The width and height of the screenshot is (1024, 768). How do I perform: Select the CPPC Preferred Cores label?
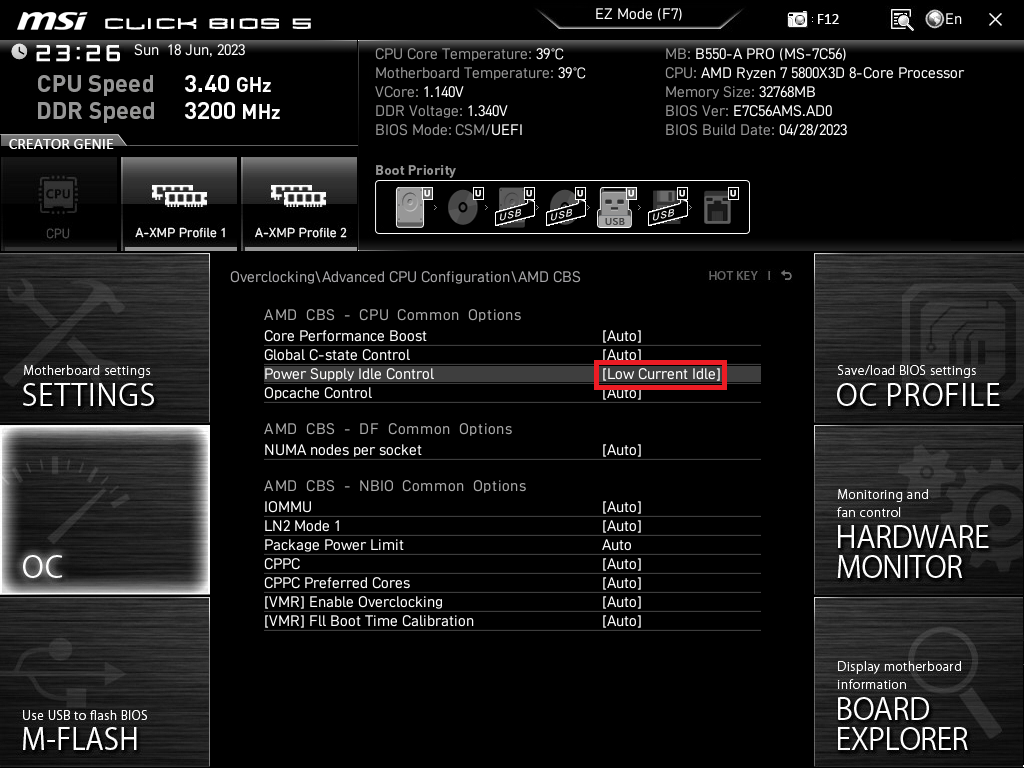(x=337, y=583)
